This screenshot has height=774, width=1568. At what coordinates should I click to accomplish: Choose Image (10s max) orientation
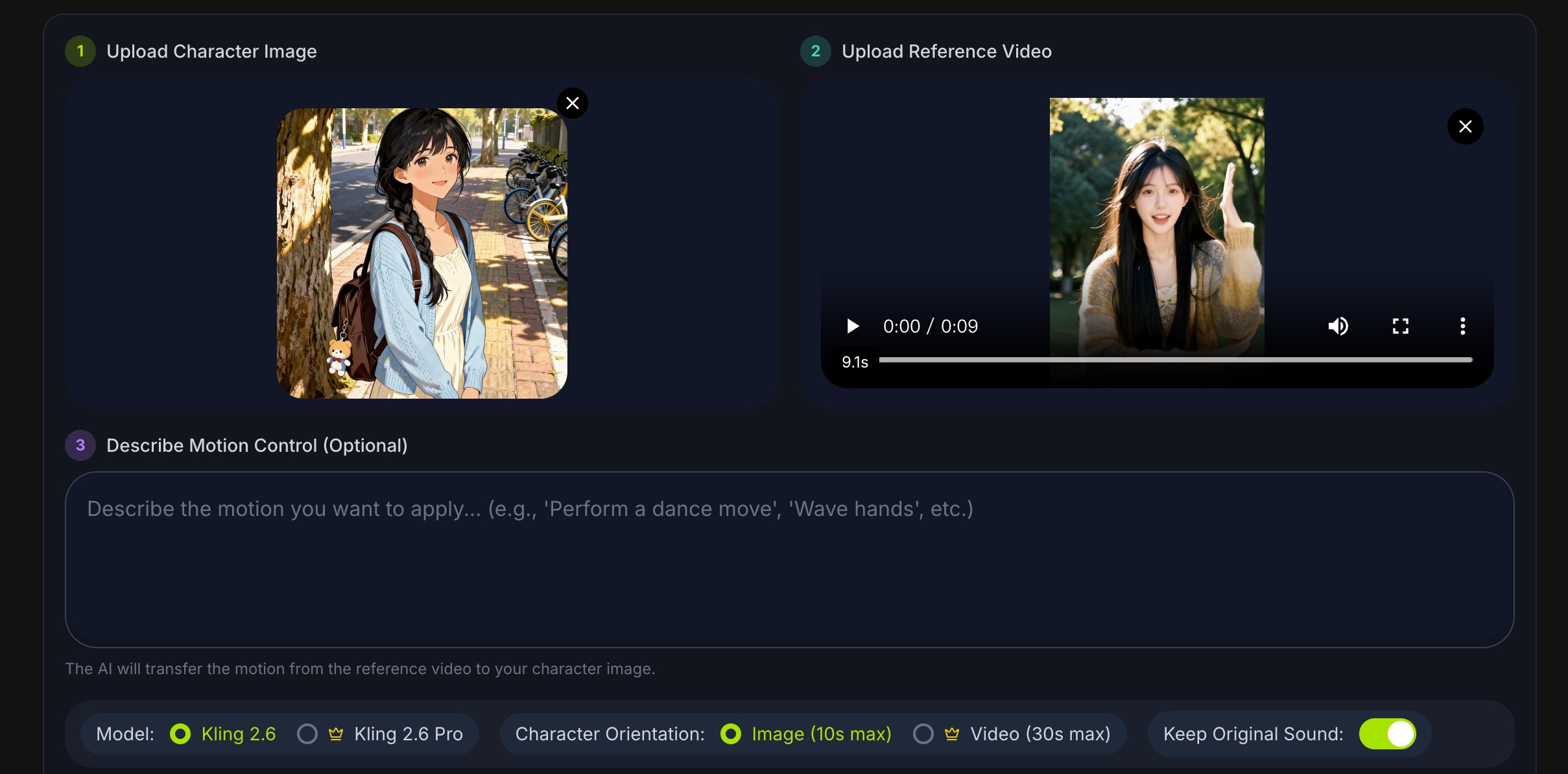point(731,734)
